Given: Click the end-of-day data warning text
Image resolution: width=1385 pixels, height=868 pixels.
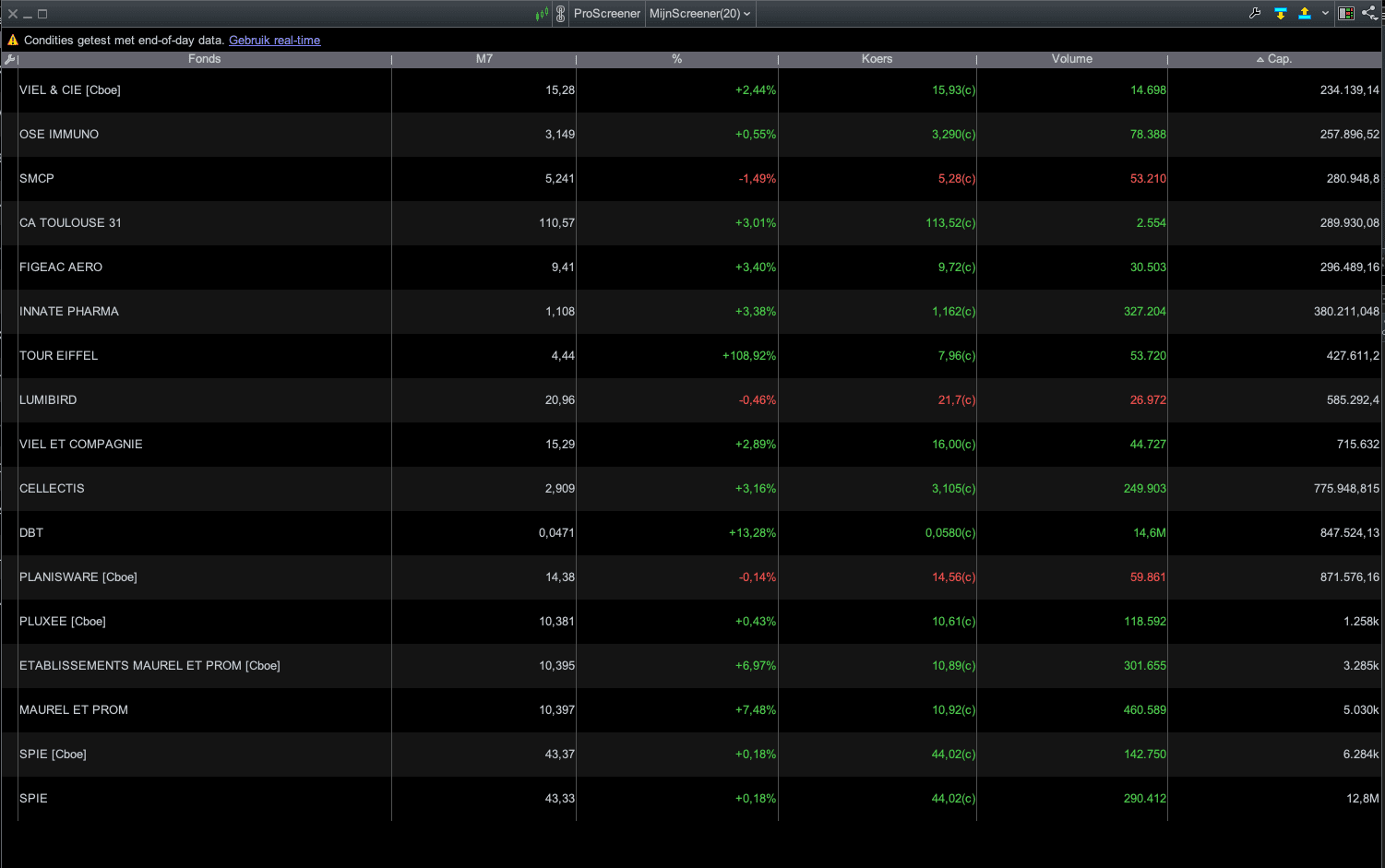Looking at the screenshot, I should (x=125, y=41).
